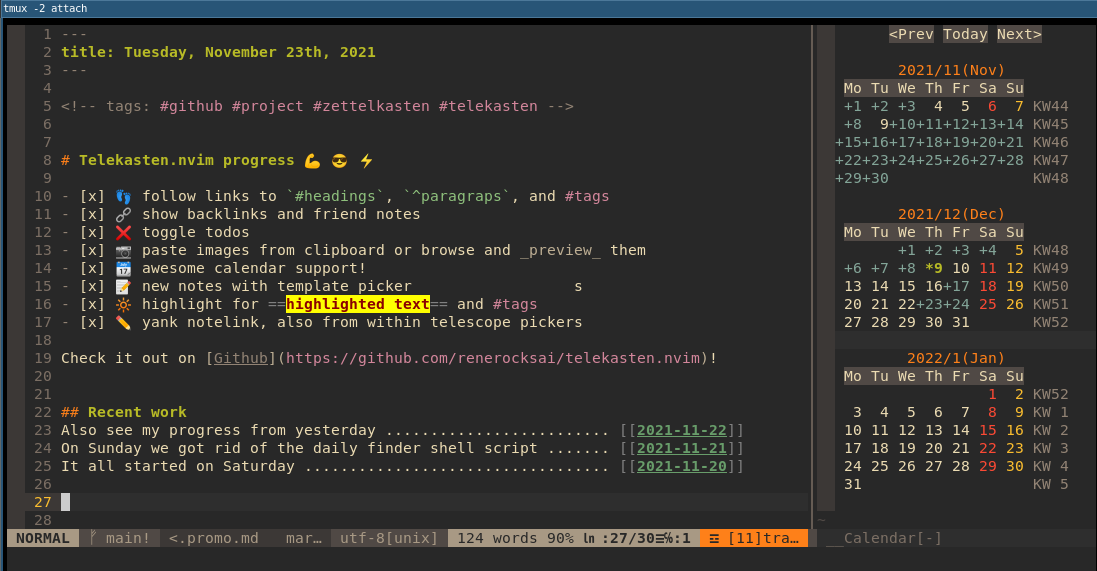
Task: Select the #zettelkasten tag on line 5
Action: point(371,106)
